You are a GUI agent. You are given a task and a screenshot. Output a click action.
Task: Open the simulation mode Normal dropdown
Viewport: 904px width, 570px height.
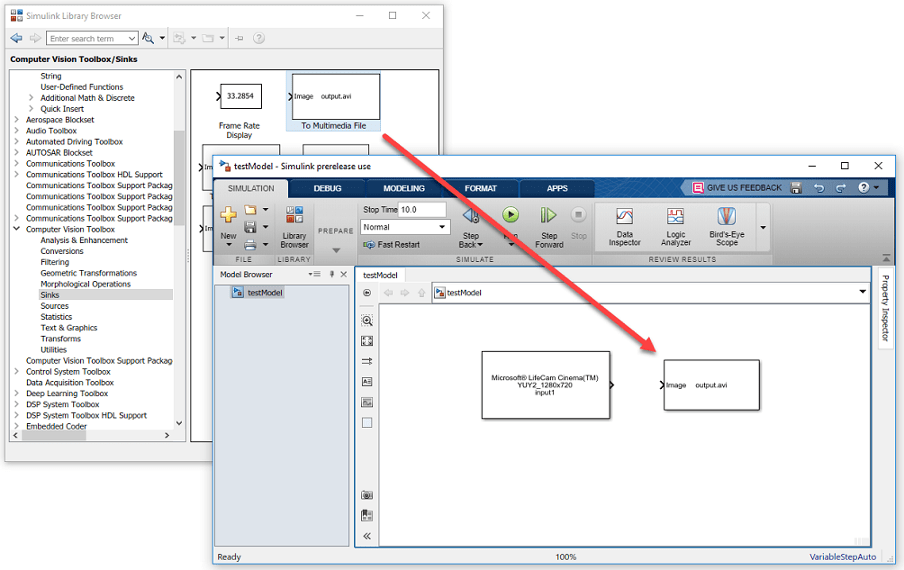405,227
